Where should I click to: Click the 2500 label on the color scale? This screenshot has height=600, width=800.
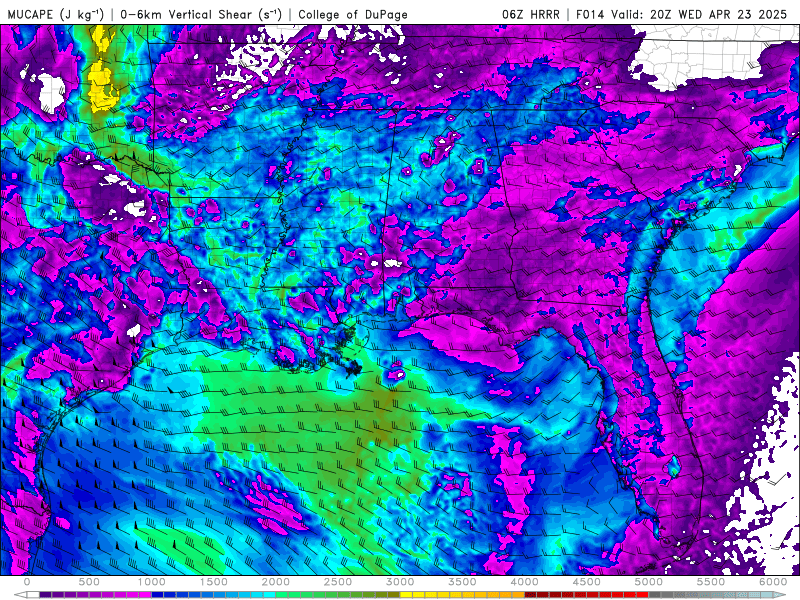tap(338, 582)
